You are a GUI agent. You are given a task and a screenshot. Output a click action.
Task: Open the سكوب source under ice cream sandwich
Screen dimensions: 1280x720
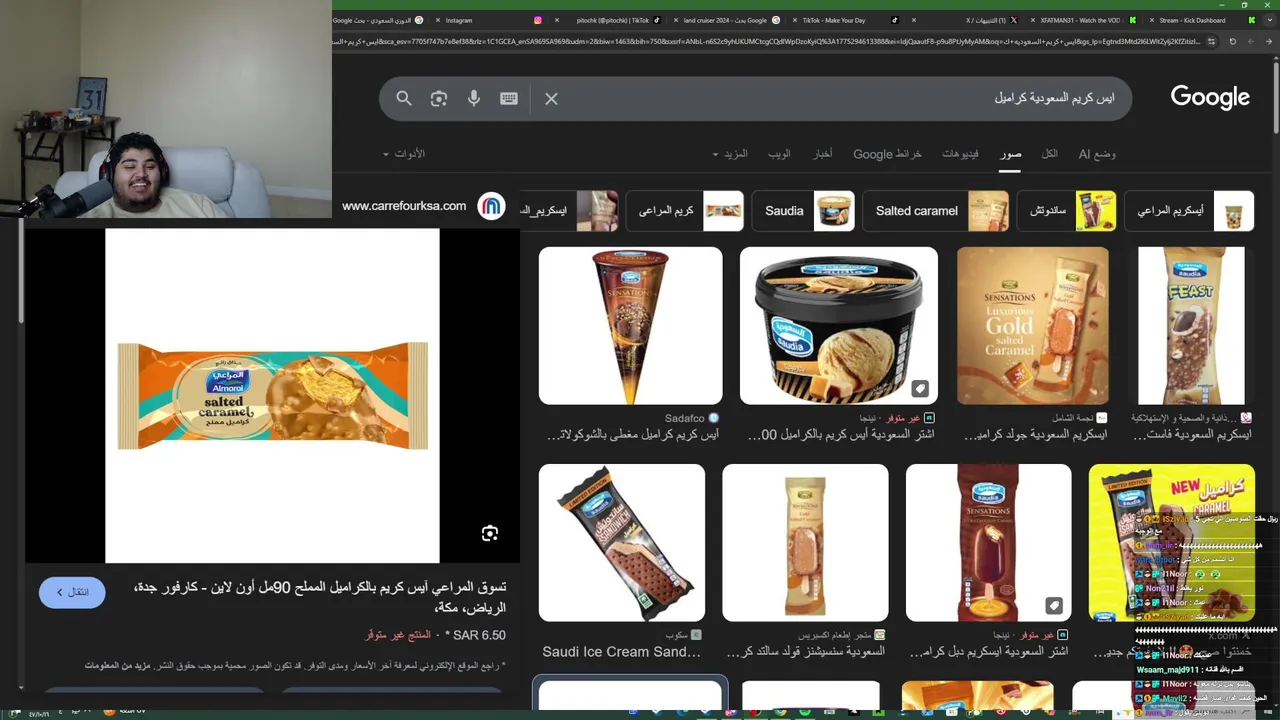pyautogui.click(x=684, y=635)
